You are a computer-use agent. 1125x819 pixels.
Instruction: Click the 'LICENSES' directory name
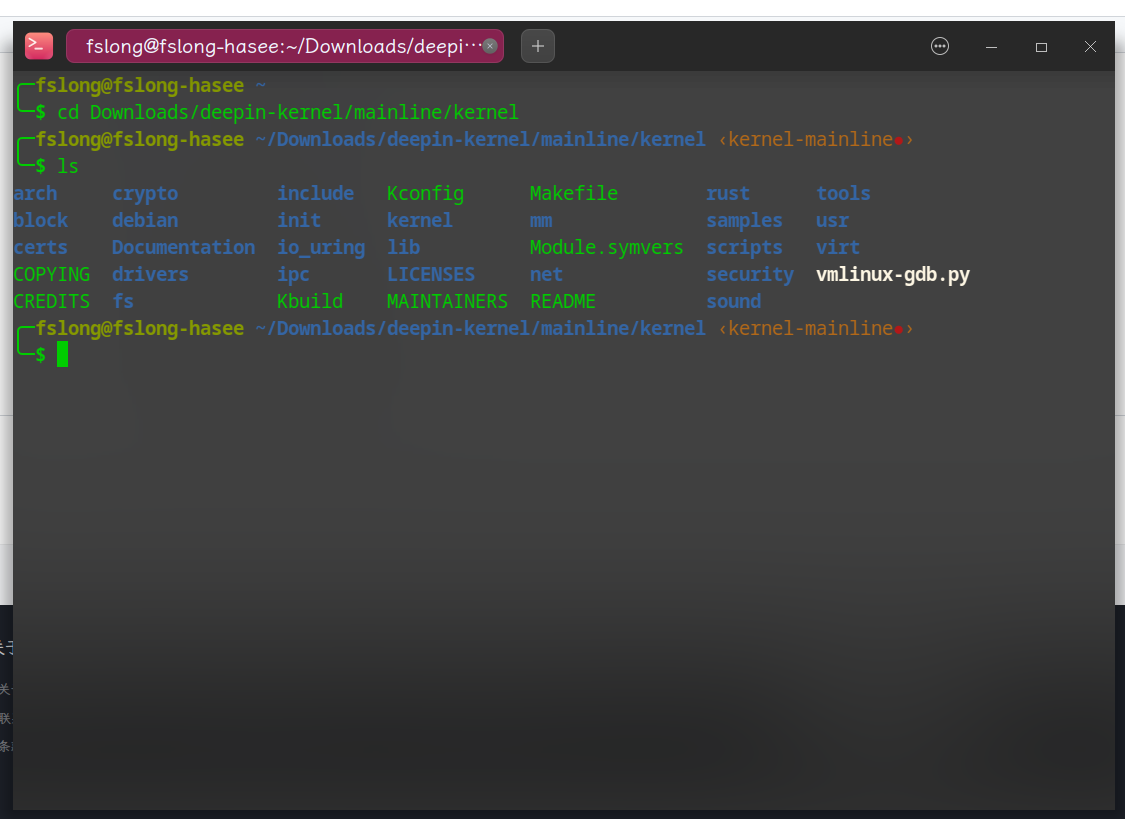431,275
